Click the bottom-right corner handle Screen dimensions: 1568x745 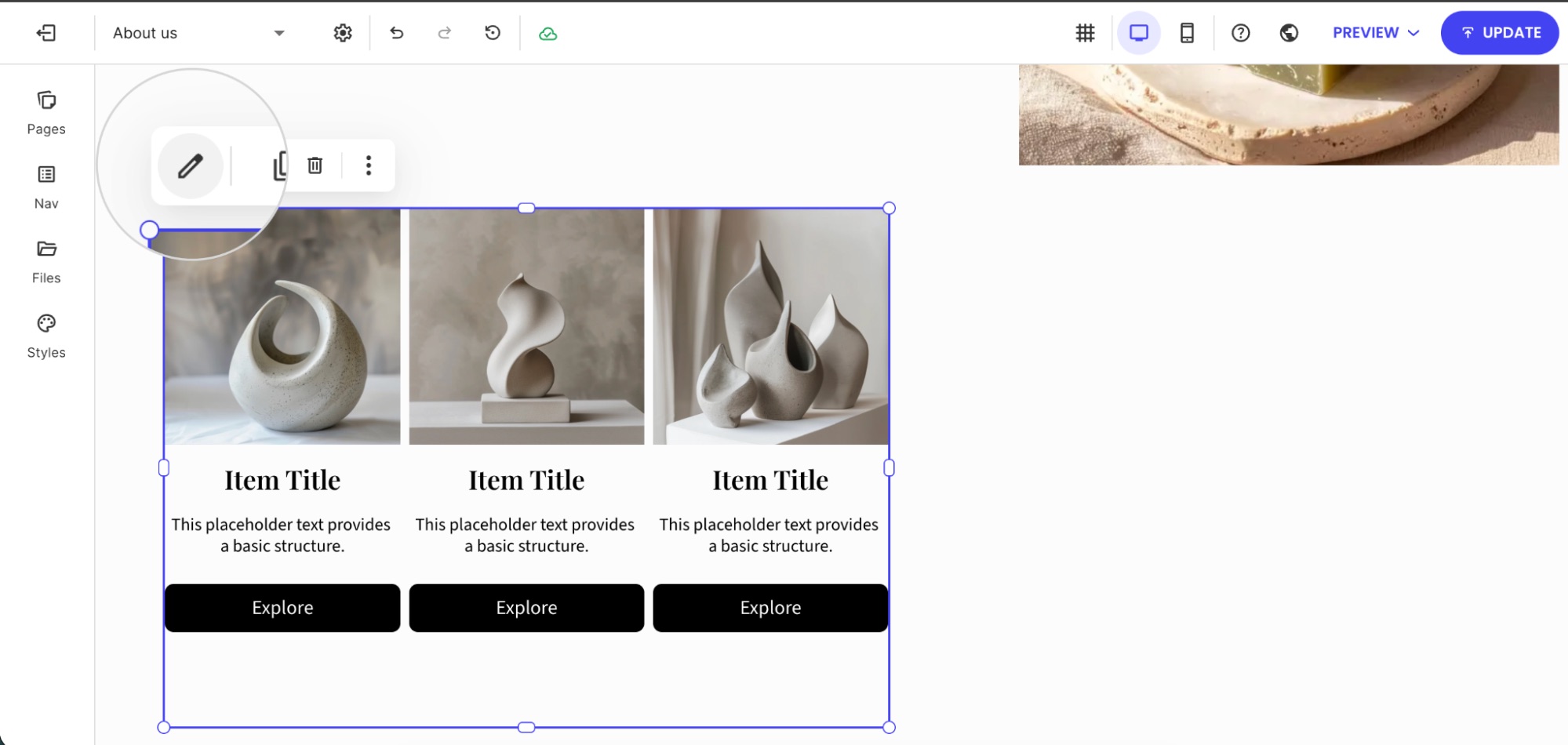[889, 728]
